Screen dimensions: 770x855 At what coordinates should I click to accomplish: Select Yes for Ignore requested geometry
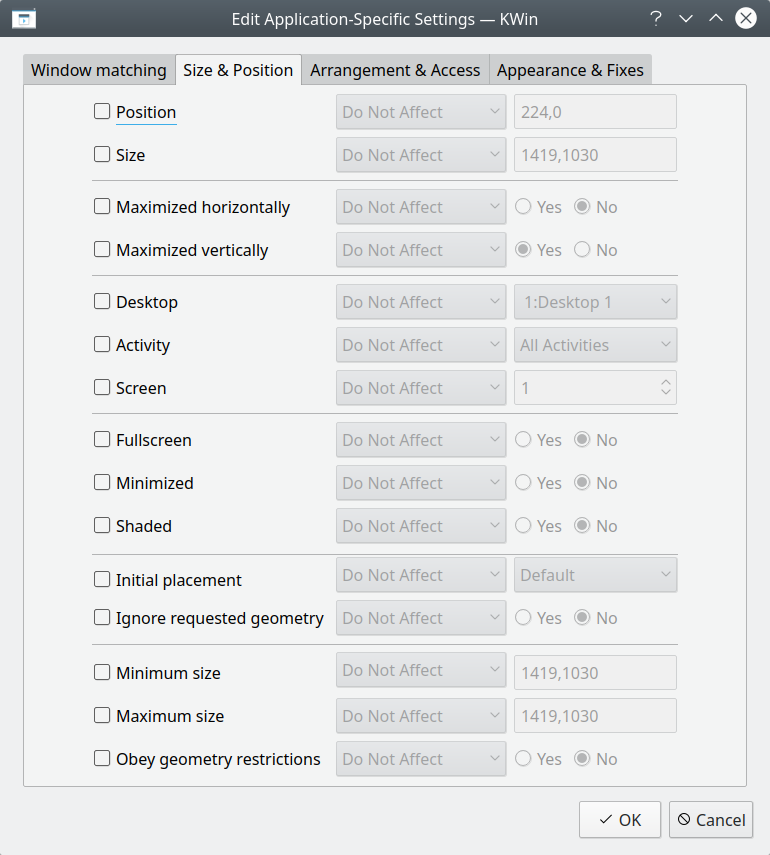(x=523, y=617)
